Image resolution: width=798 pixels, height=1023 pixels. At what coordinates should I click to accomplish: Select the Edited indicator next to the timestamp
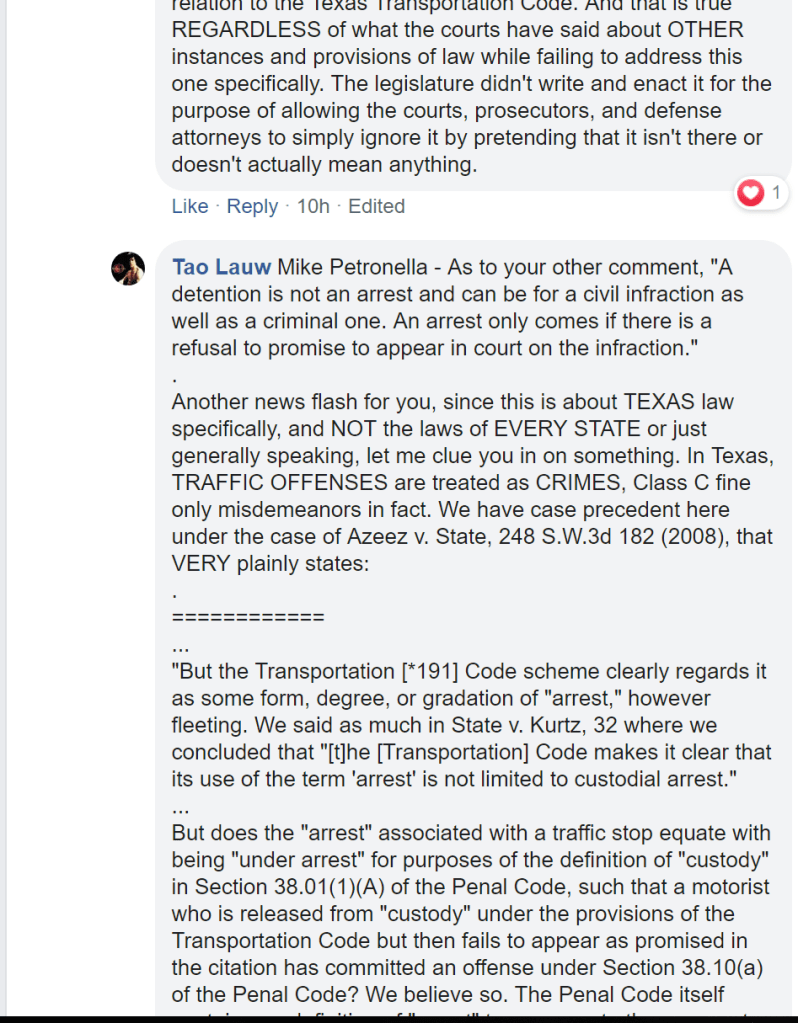click(378, 206)
